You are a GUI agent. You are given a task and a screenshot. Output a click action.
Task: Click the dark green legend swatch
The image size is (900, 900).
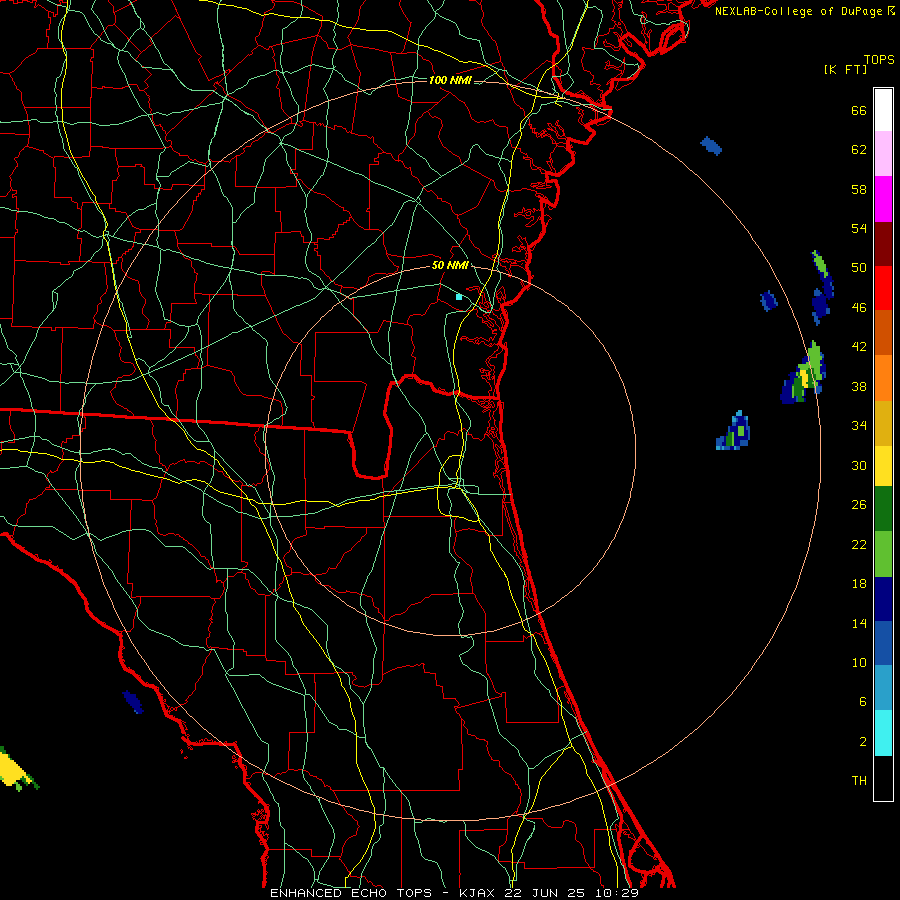pyautogui.click(x=883, y=509)
